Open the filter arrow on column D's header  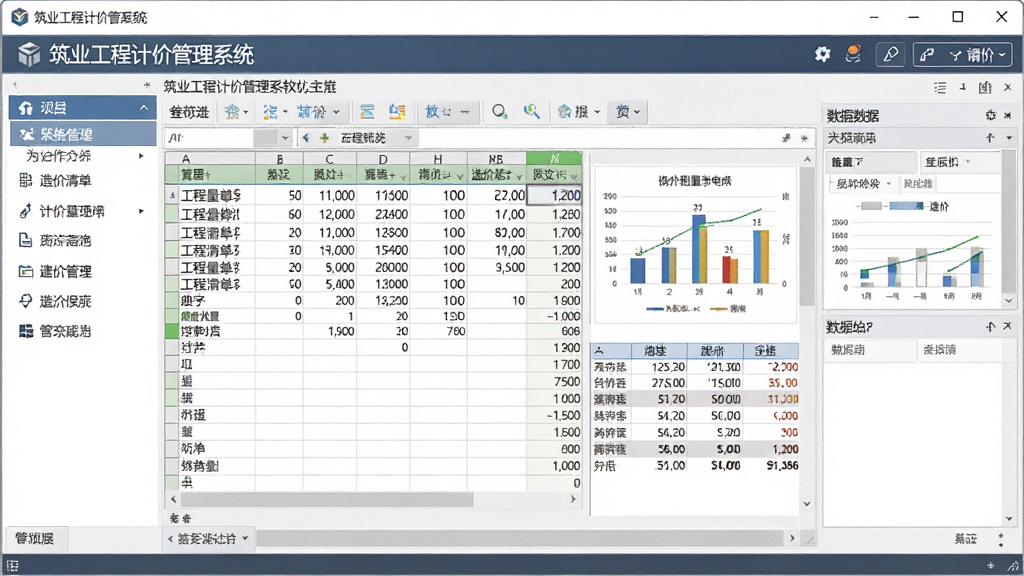403,176
